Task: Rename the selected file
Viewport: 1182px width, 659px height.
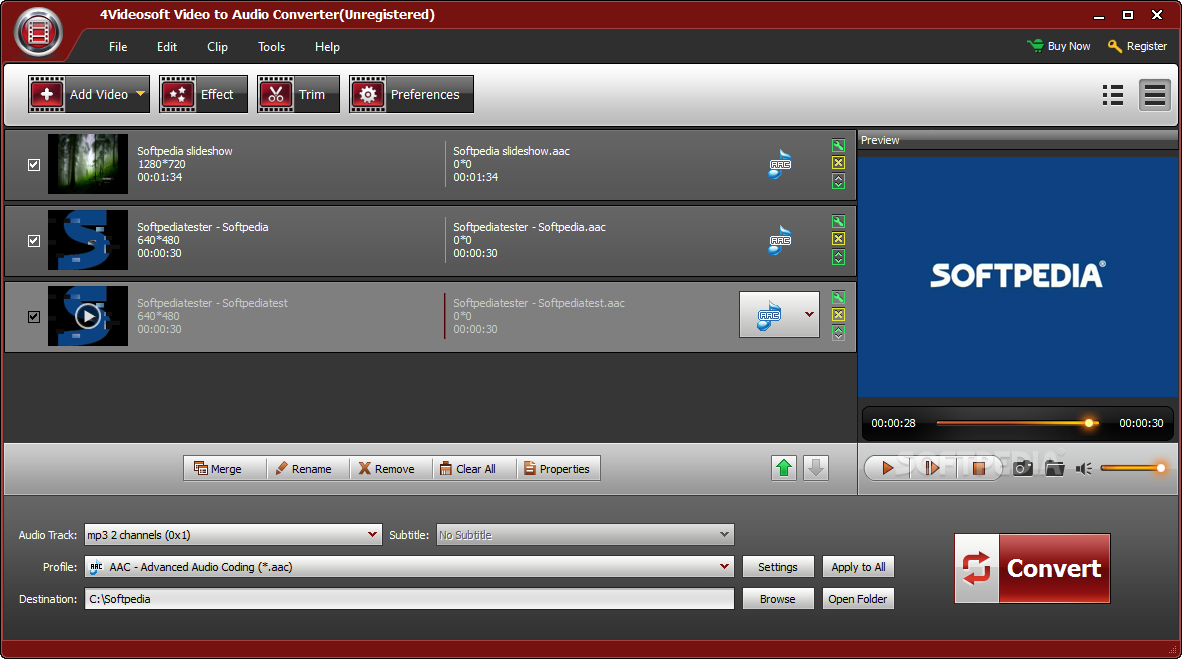Action: (x=308, y=468)
